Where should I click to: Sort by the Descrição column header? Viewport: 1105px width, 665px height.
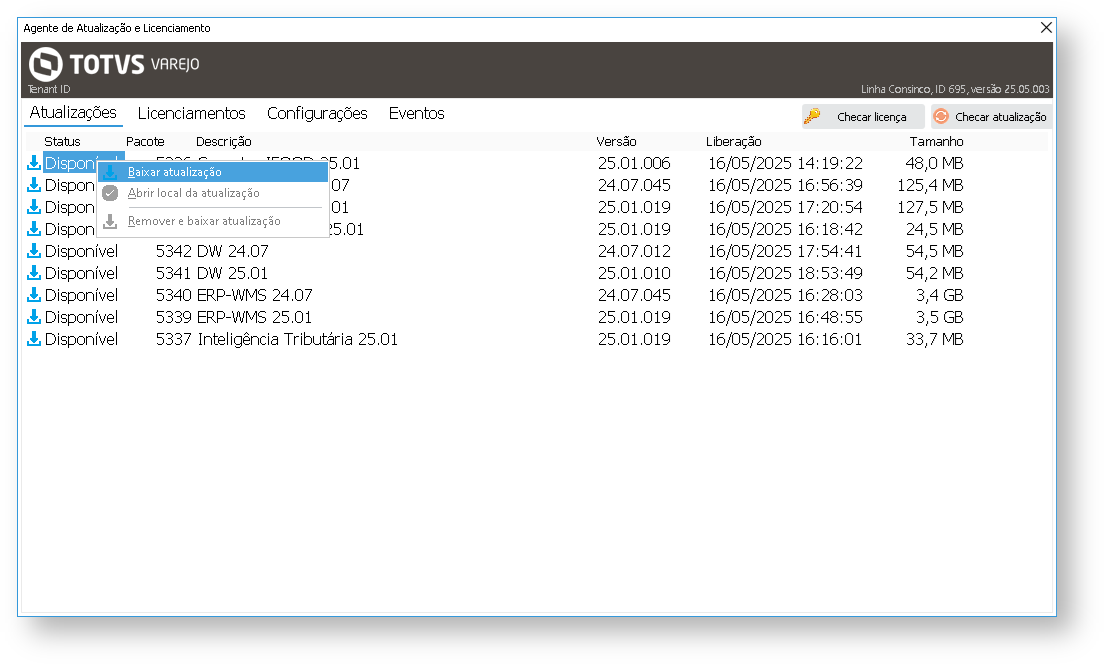[x=223, y=142]
